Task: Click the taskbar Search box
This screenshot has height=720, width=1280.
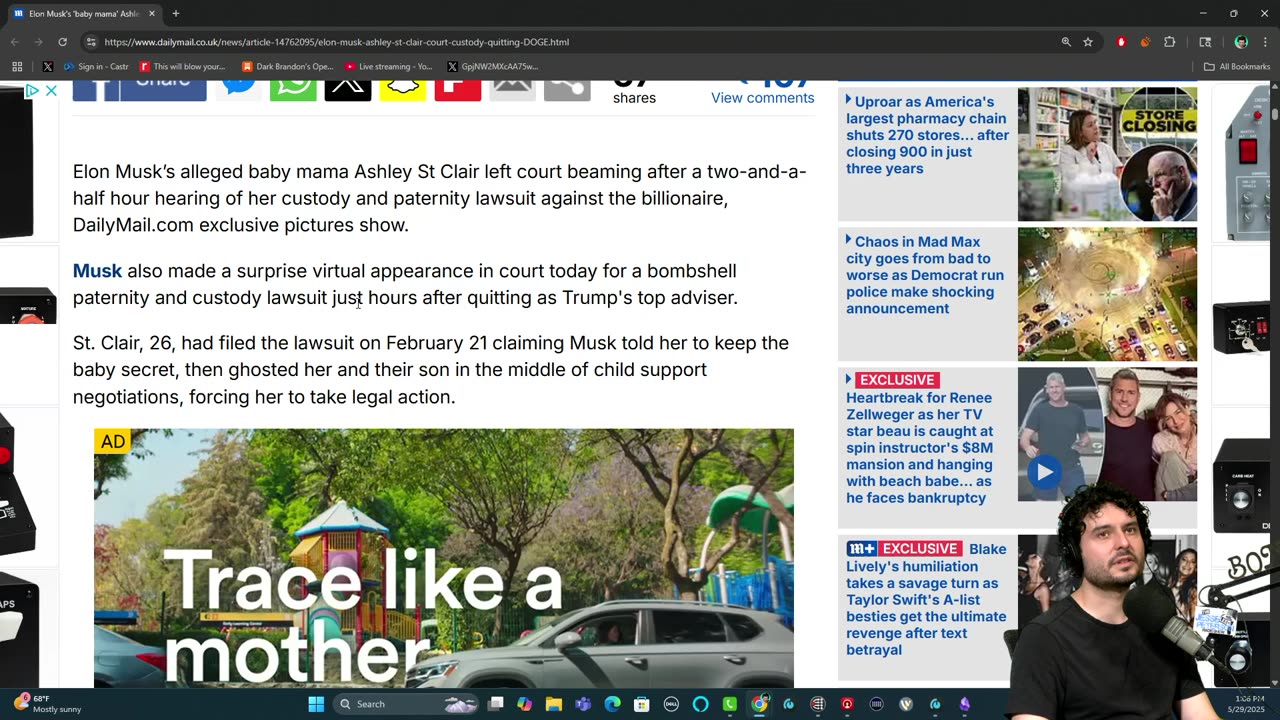Action: [407, 704]
